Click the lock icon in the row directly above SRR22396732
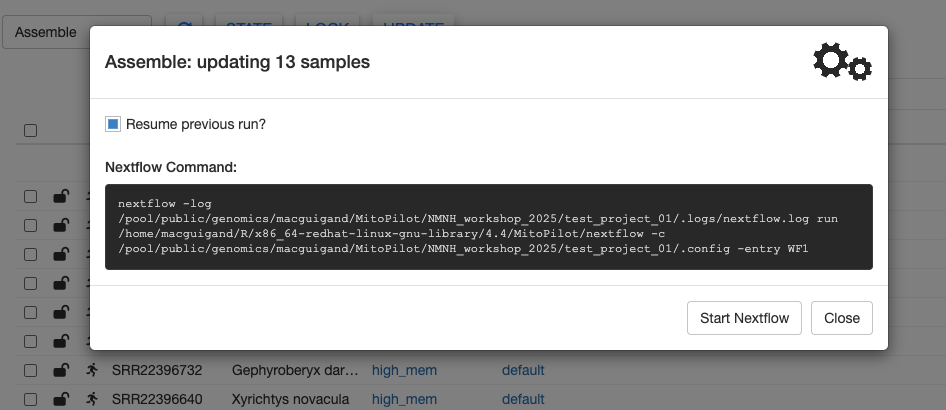Viewport: 946px width, 410px height. (x=61, y=341)
